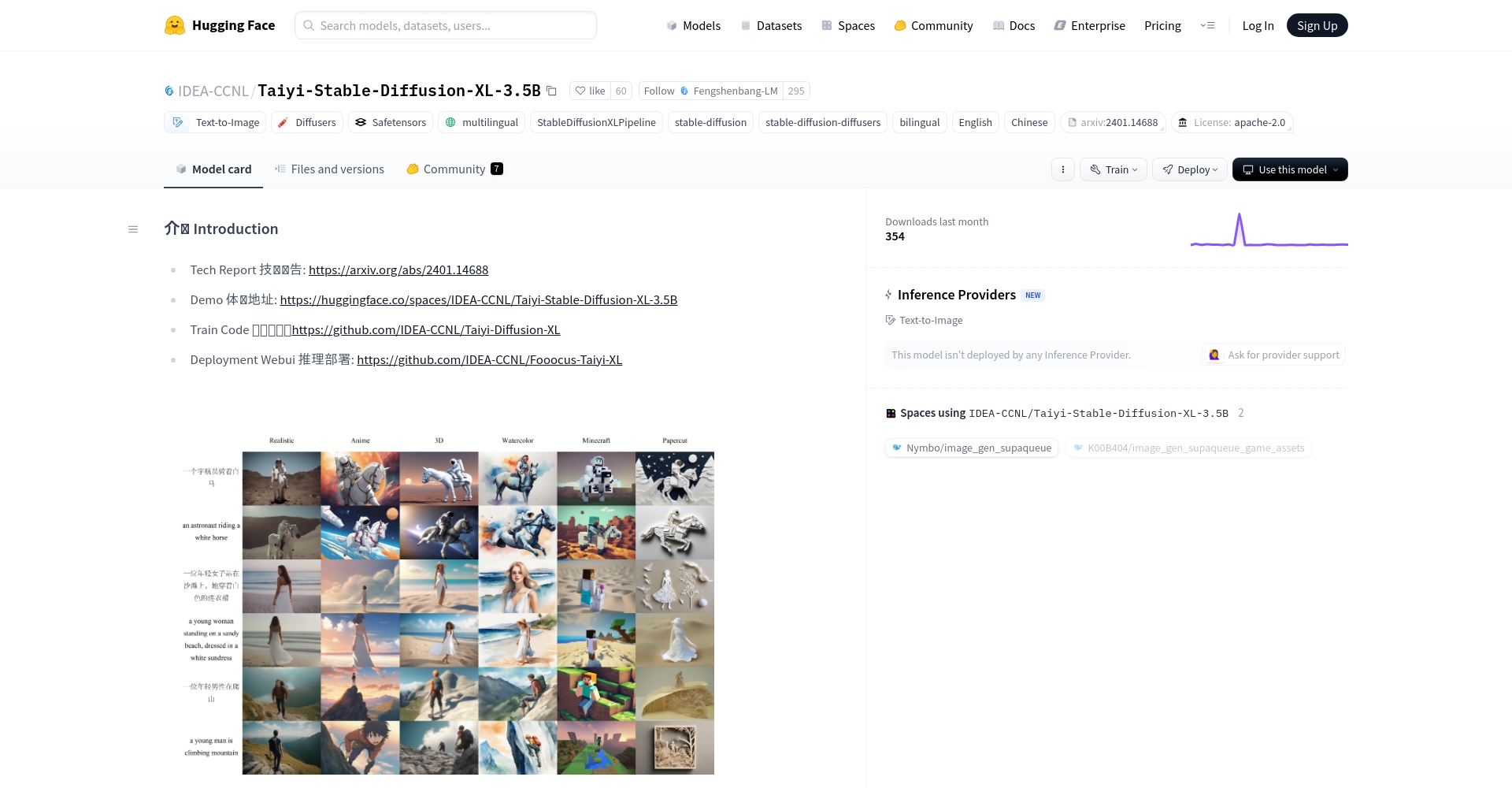Open Community in the top navigation
Image resolution: width=1512 pixels, height=788 pixels.
click(934, 25)
